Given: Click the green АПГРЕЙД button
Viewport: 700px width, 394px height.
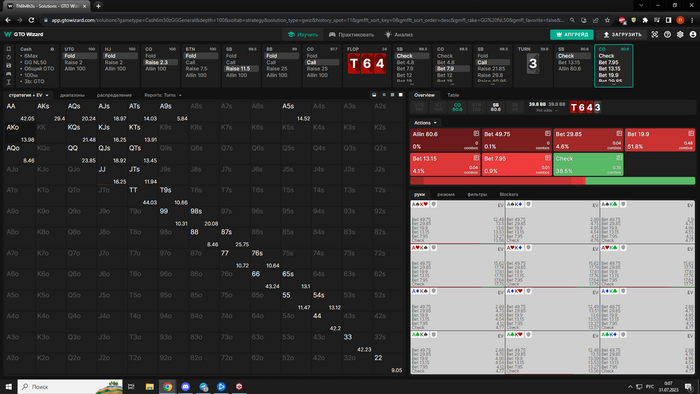Looking at the screenshot, I should click(572, 34).
